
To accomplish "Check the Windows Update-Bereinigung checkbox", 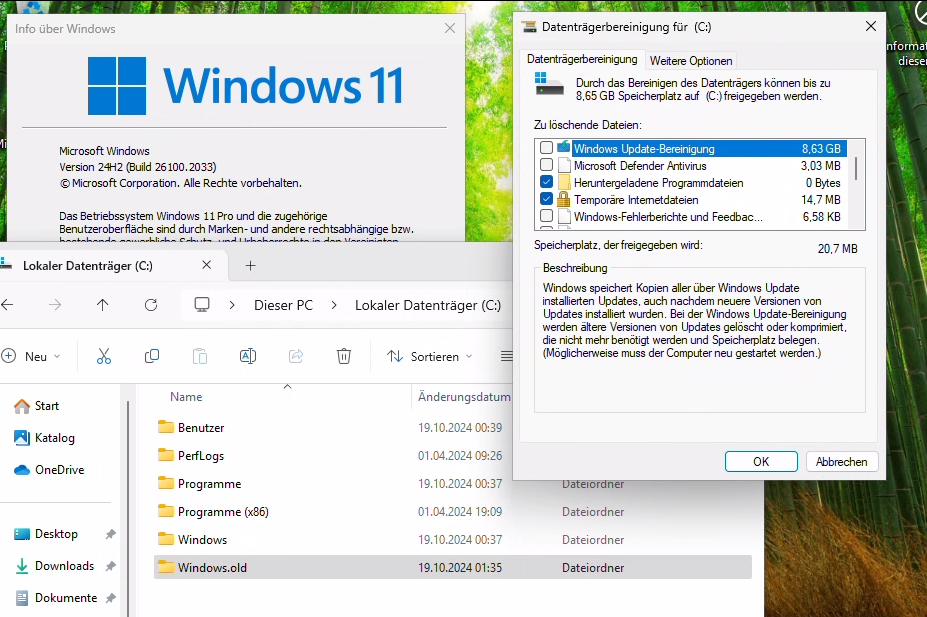I will pyautogui.click(x=547, y=148).
